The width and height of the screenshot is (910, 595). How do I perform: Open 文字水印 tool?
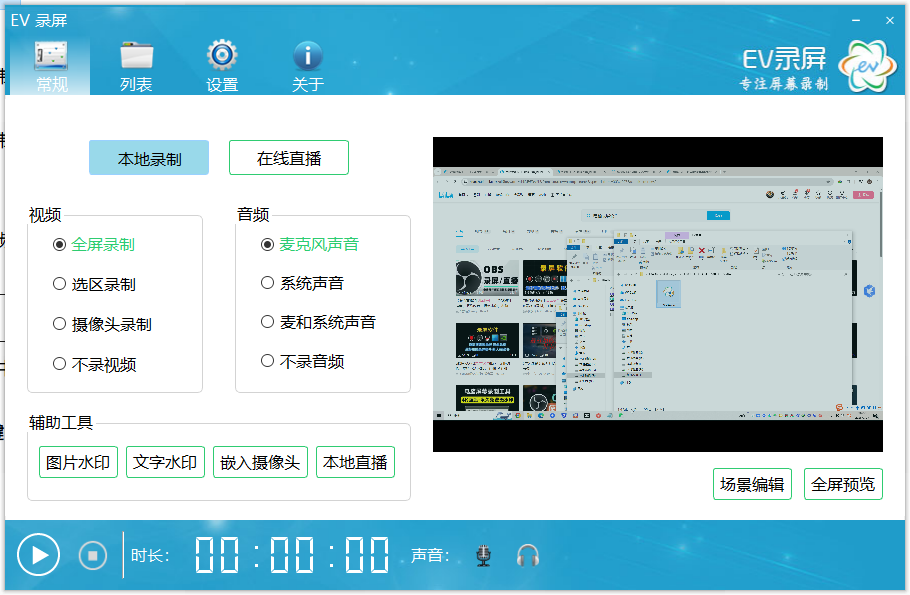click(165, 463)
